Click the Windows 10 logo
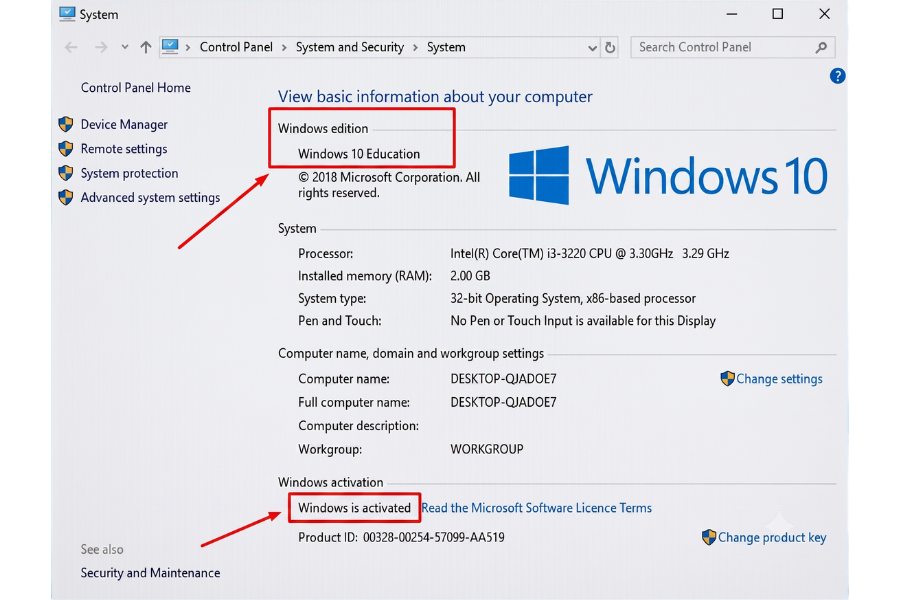The height and width of the screenshot is (600, 900). [x=668, y=175]
